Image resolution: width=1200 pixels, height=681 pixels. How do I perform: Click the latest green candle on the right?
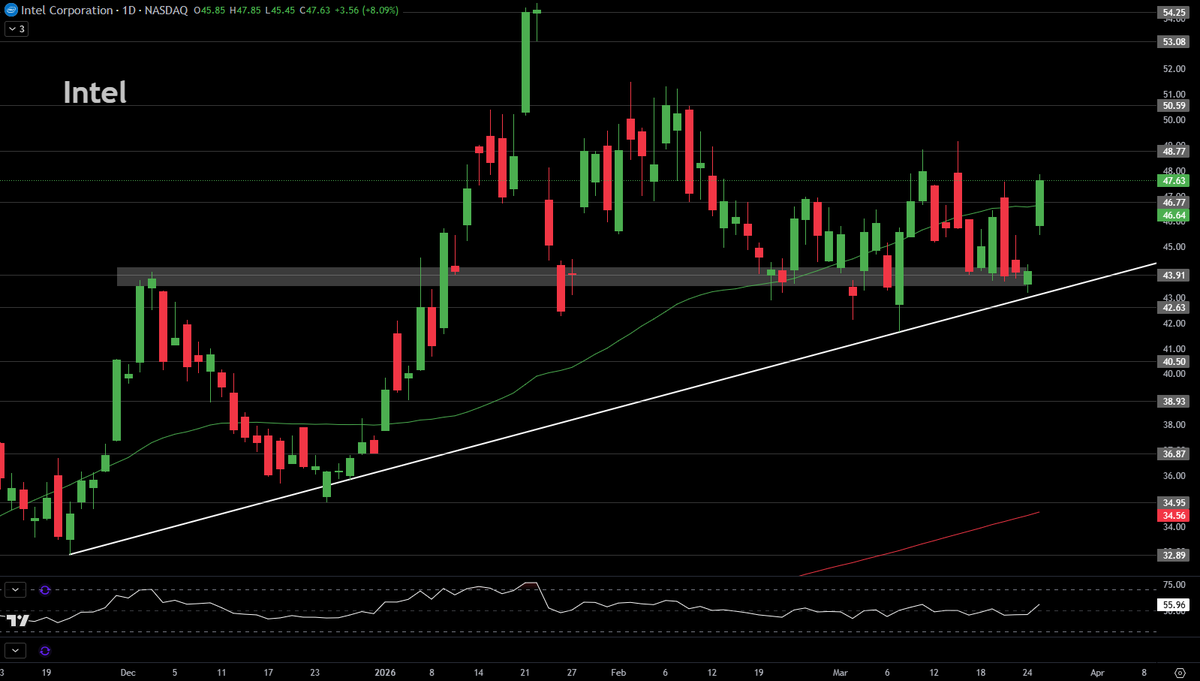click(x=1040, y=203)
